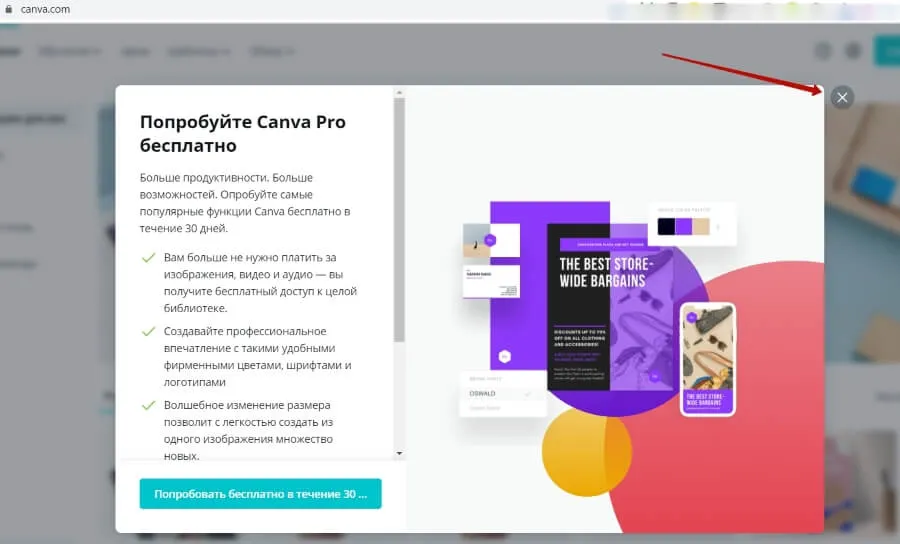This screenshot has height=544, width=900.
Task: Click the 'Создавайте профессиональное впечатление' benefit
Action: point(258,356)
